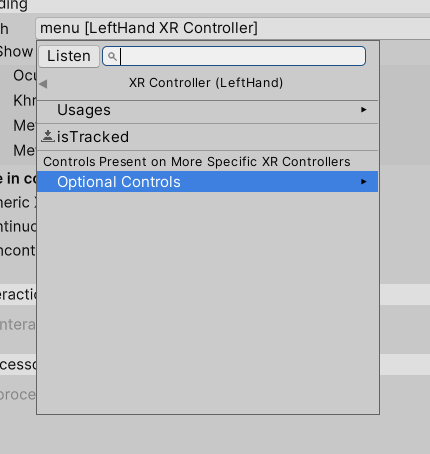This screenshot has width=430, height=454.
Task: Click the partially hidden Continuous scheme row
Action: [x=18, y=227]
